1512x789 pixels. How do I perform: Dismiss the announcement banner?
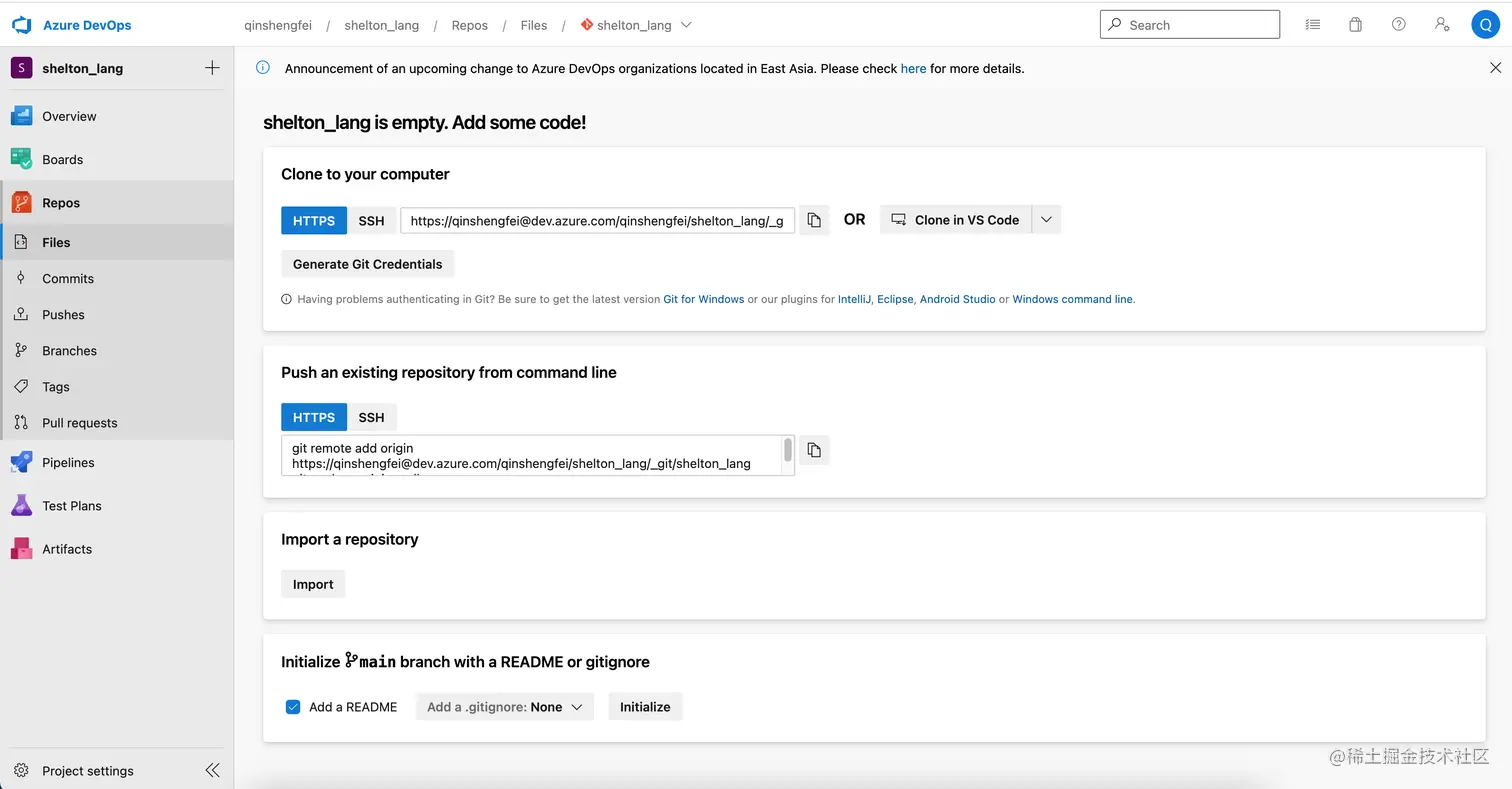[x=1495, y=68]
